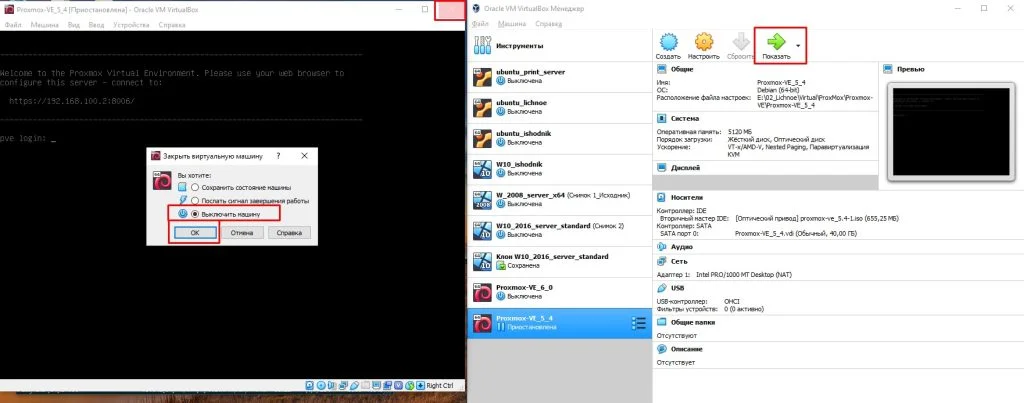Select 'Сохранить состояние машины' radio option
Image resolution: width=1024 pixels, height=403 pixels.
[x=195, y=187]
